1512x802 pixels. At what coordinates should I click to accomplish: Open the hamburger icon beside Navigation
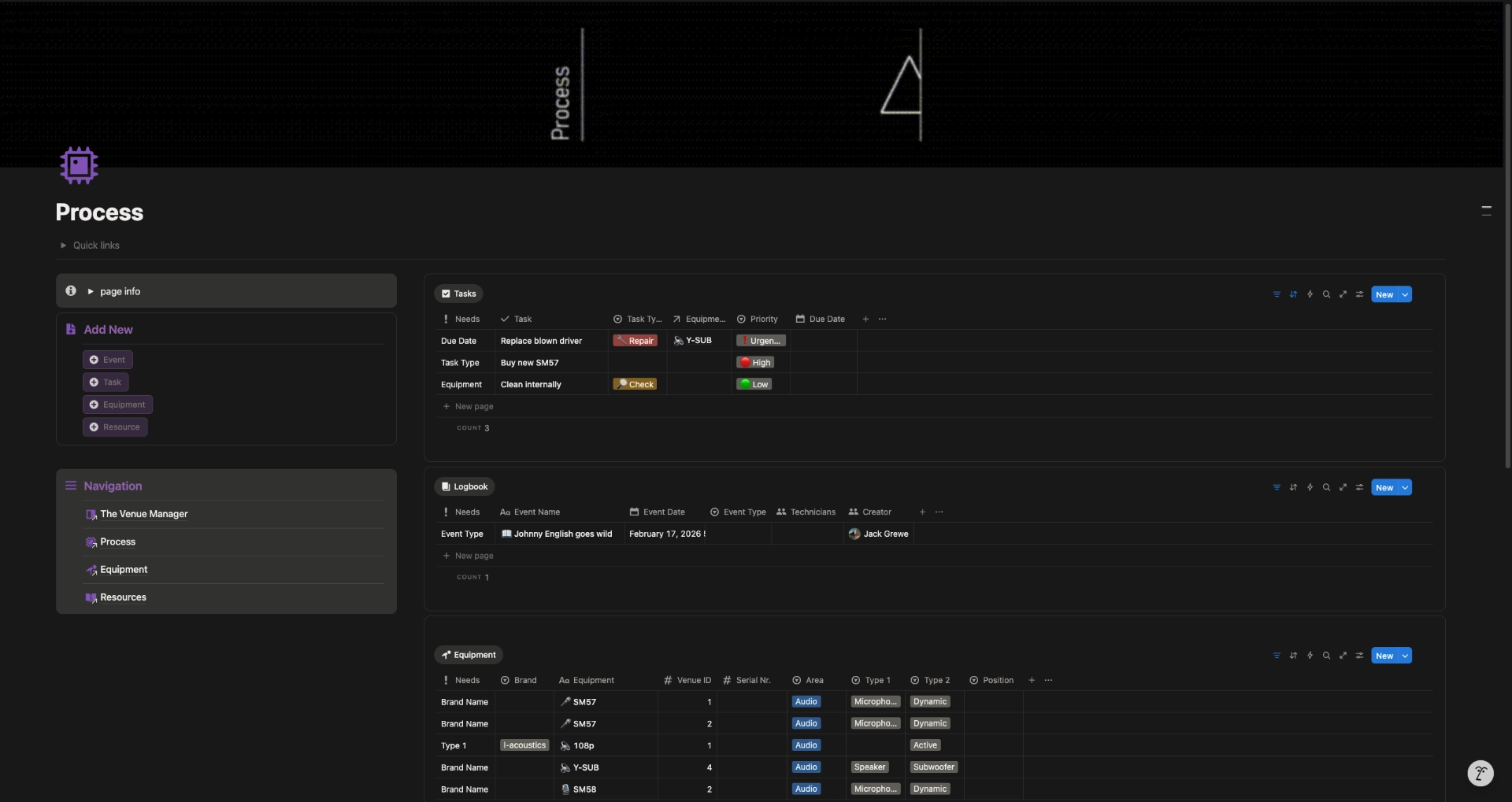click(70, 485)
